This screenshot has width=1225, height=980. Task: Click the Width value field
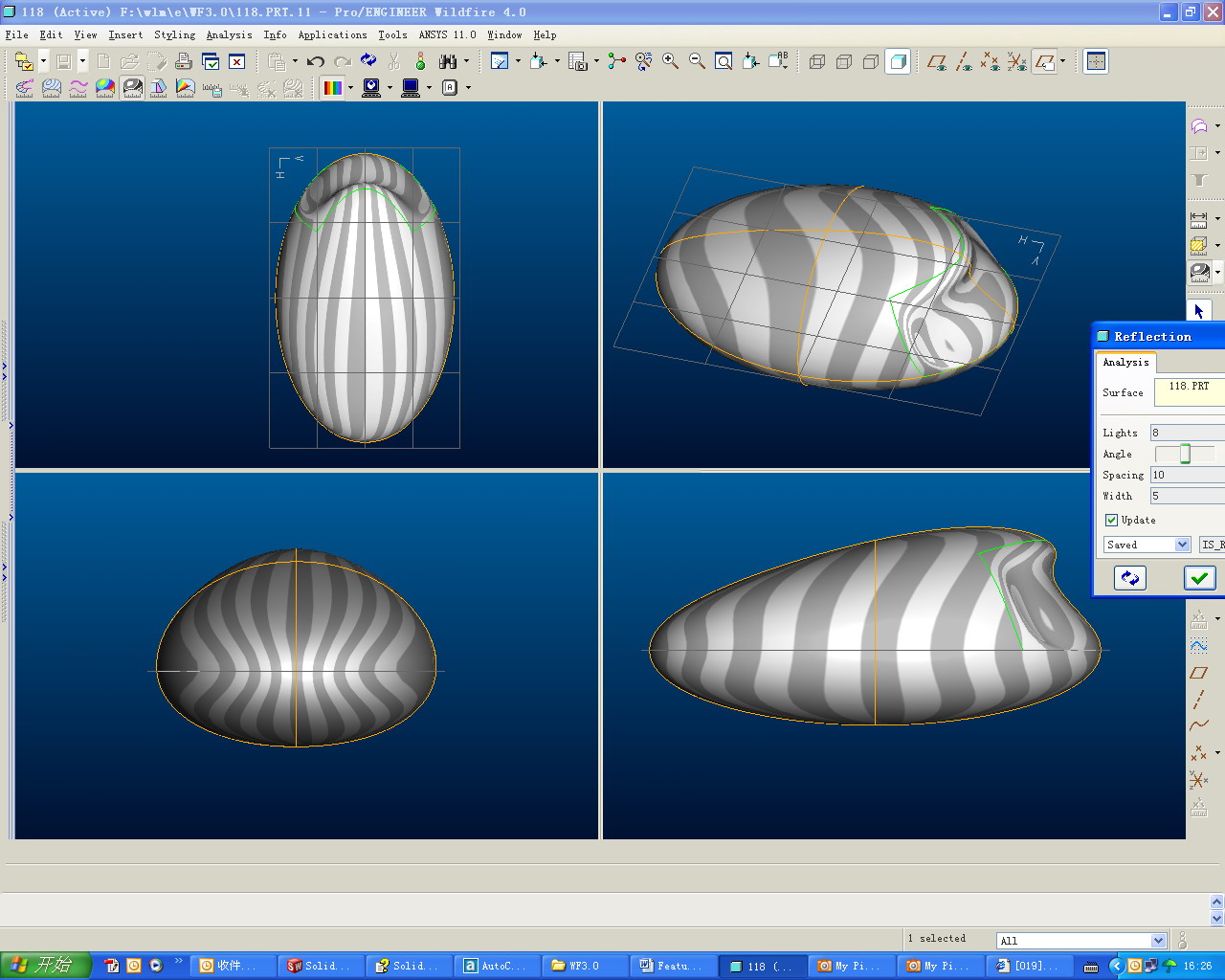1187,496
